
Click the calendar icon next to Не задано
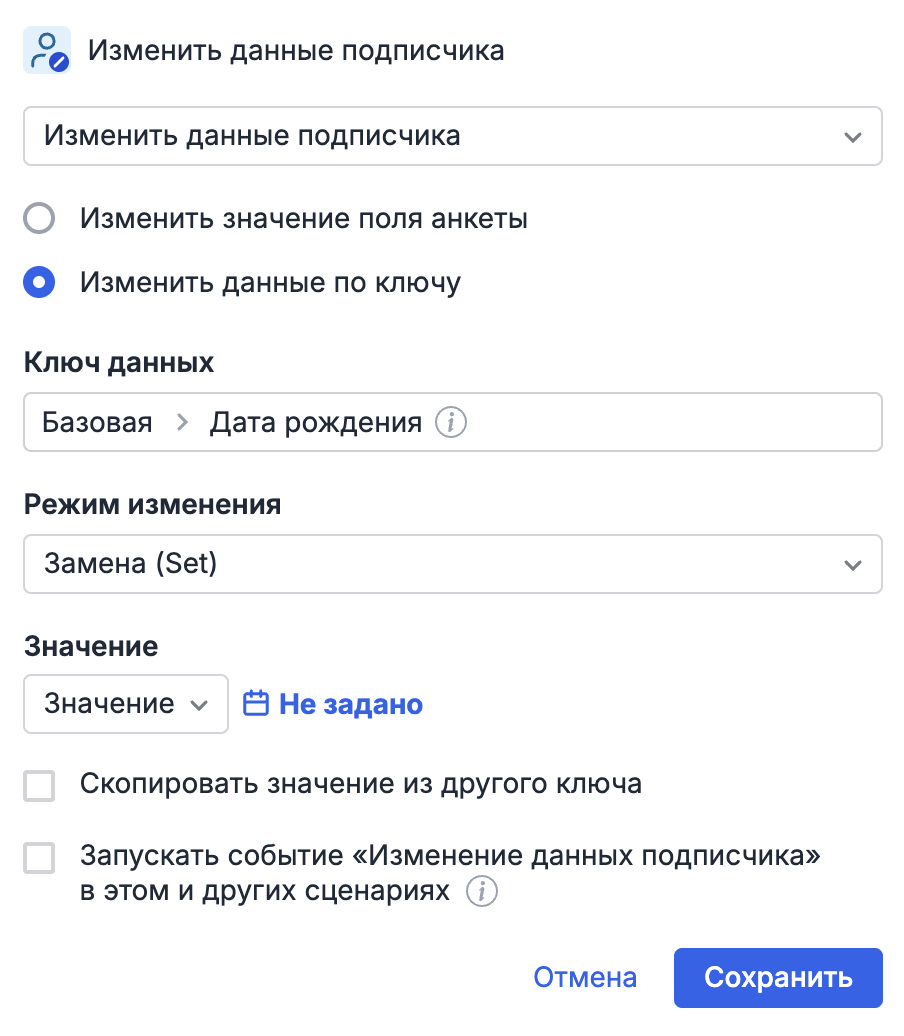(257, 704)
